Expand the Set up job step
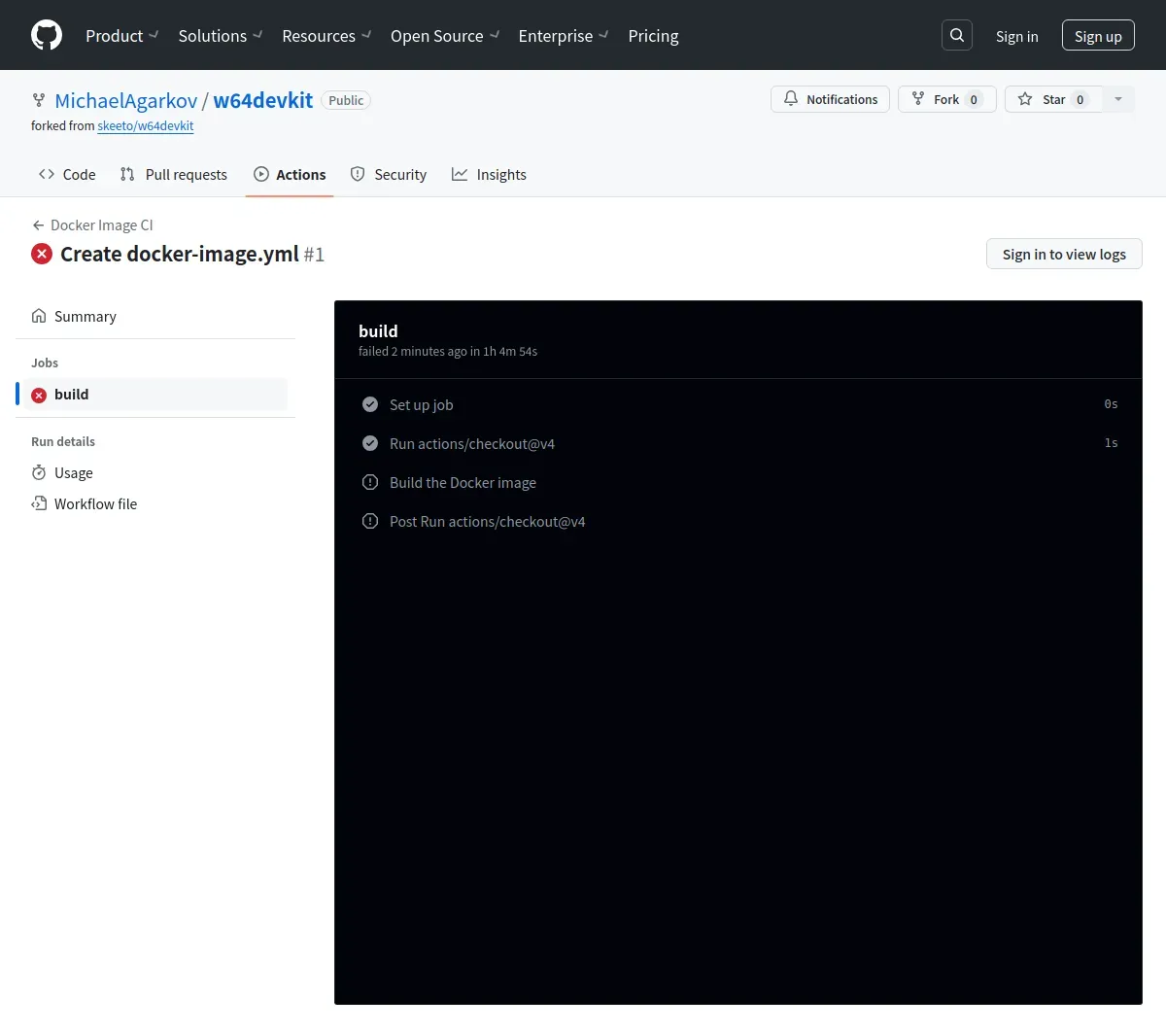Screen dimensions: 1166x1036 (738, 404)
